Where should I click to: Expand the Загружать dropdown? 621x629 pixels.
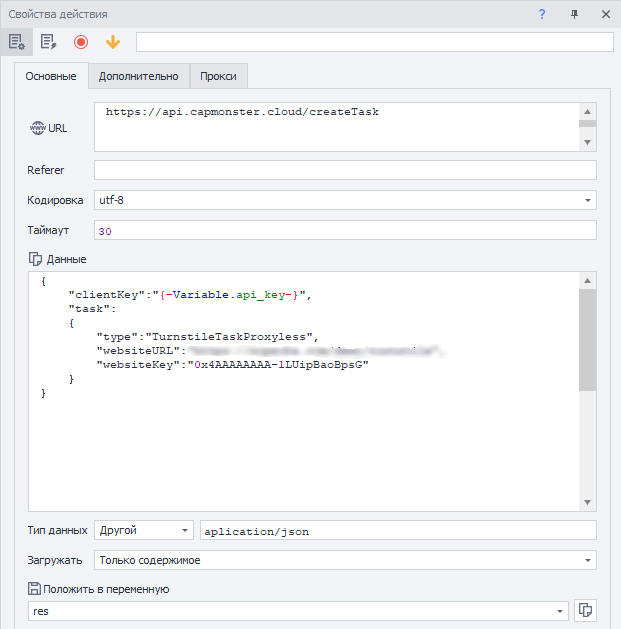pos(586,560)
